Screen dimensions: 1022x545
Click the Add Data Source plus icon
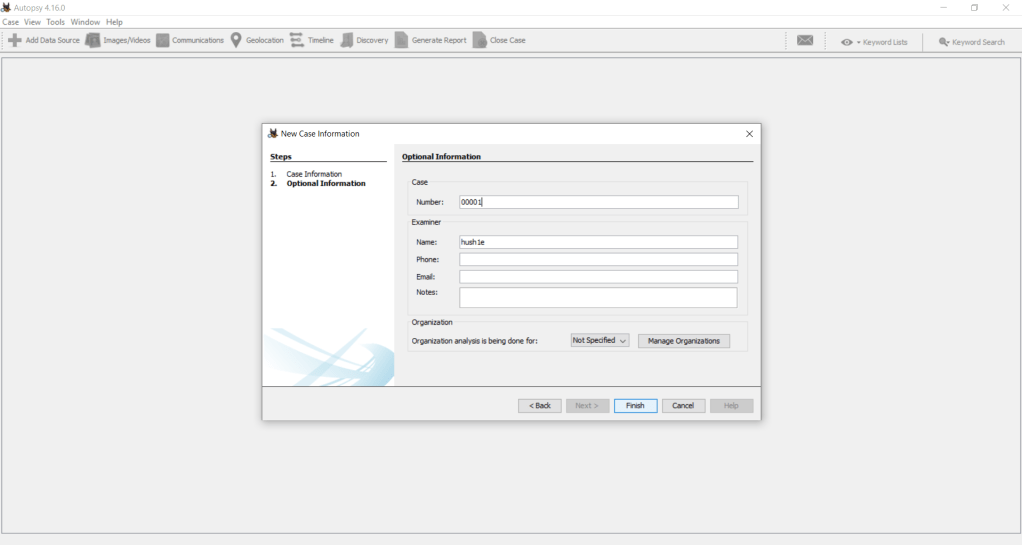(x=14, y=40)
